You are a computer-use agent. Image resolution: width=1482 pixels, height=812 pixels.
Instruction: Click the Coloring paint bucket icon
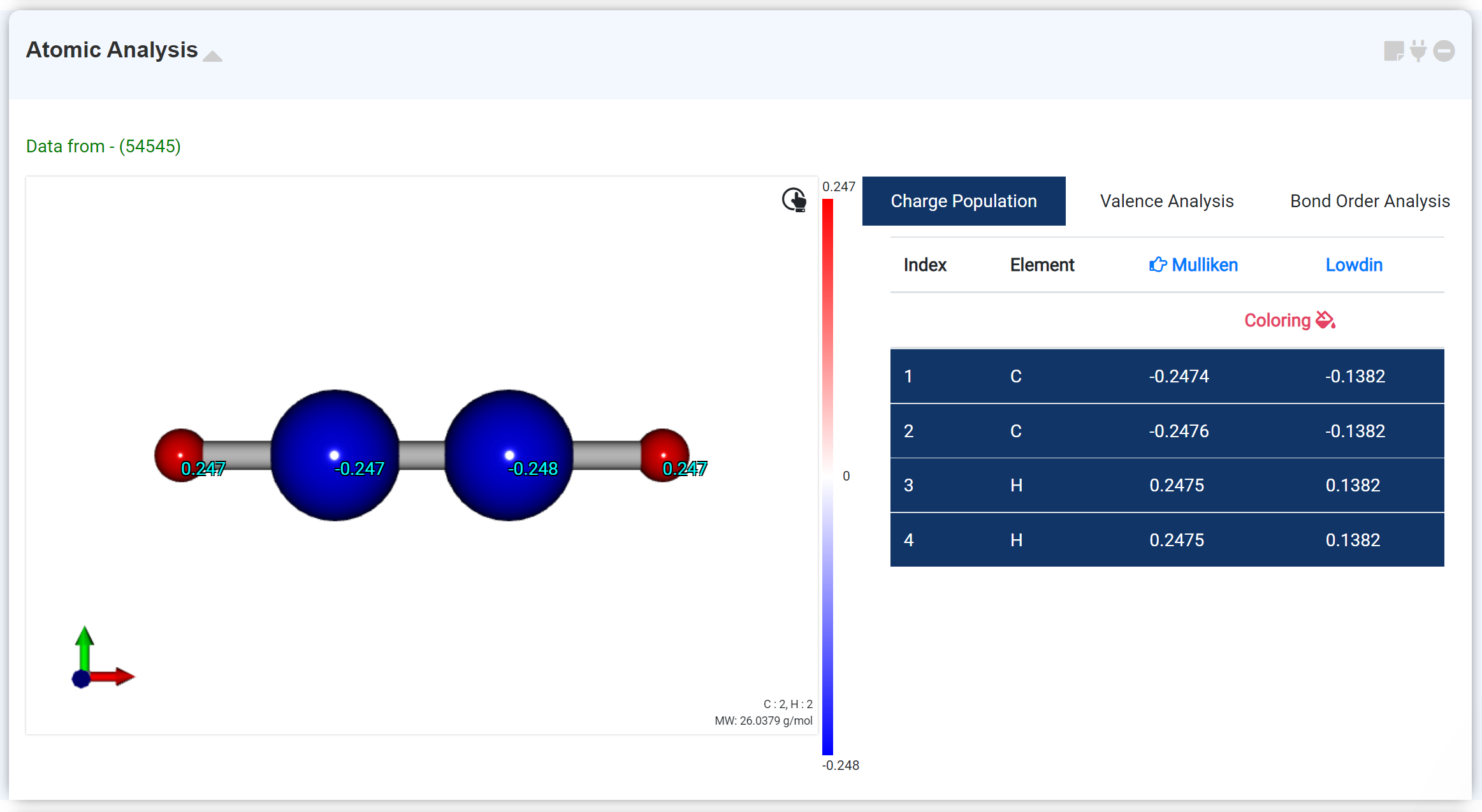click(x=1326, y=320)
